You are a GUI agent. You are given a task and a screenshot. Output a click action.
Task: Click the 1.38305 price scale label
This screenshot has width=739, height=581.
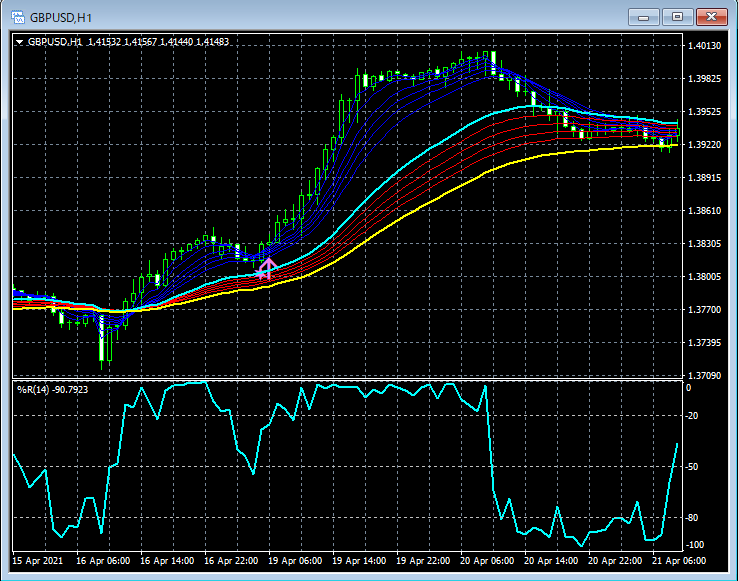704,244
